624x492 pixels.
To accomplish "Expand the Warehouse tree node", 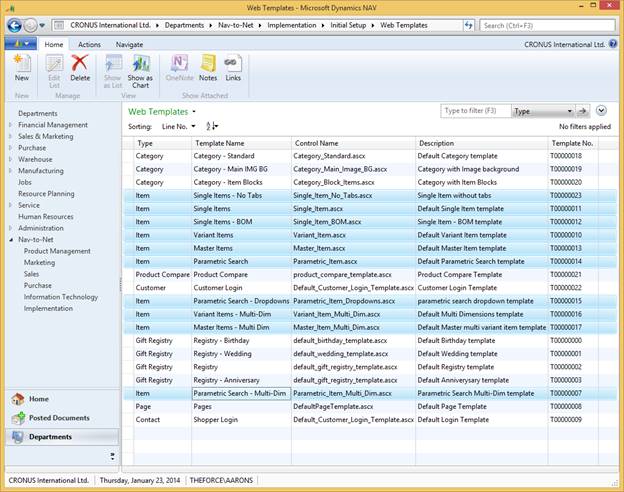I will [x=10, y=159].
